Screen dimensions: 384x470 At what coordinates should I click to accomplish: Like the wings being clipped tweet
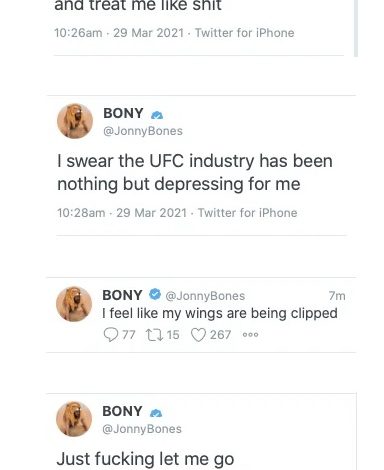click(x=198, y=335)
